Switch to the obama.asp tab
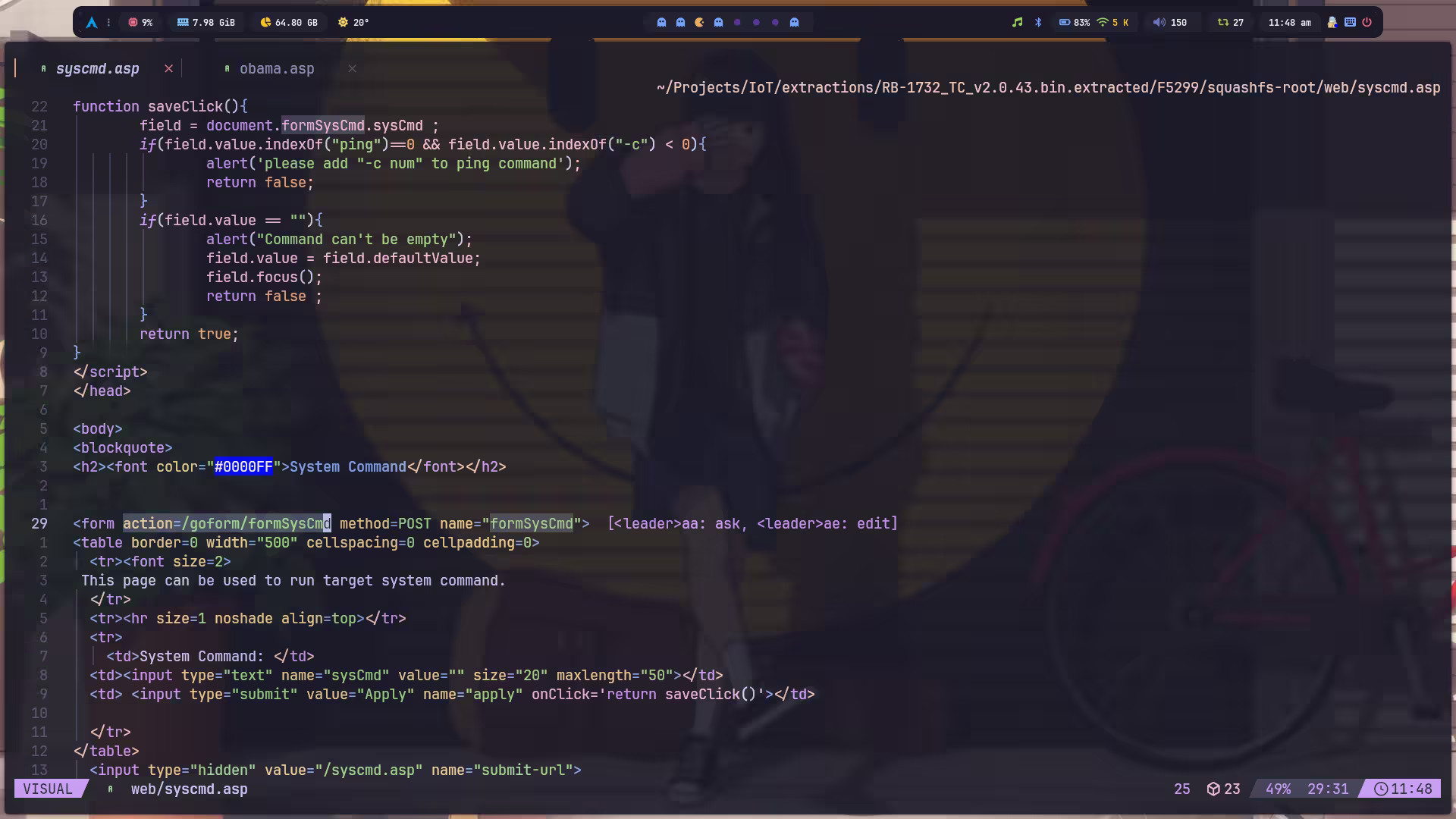 pyautogui.click(x=276, y=69)
